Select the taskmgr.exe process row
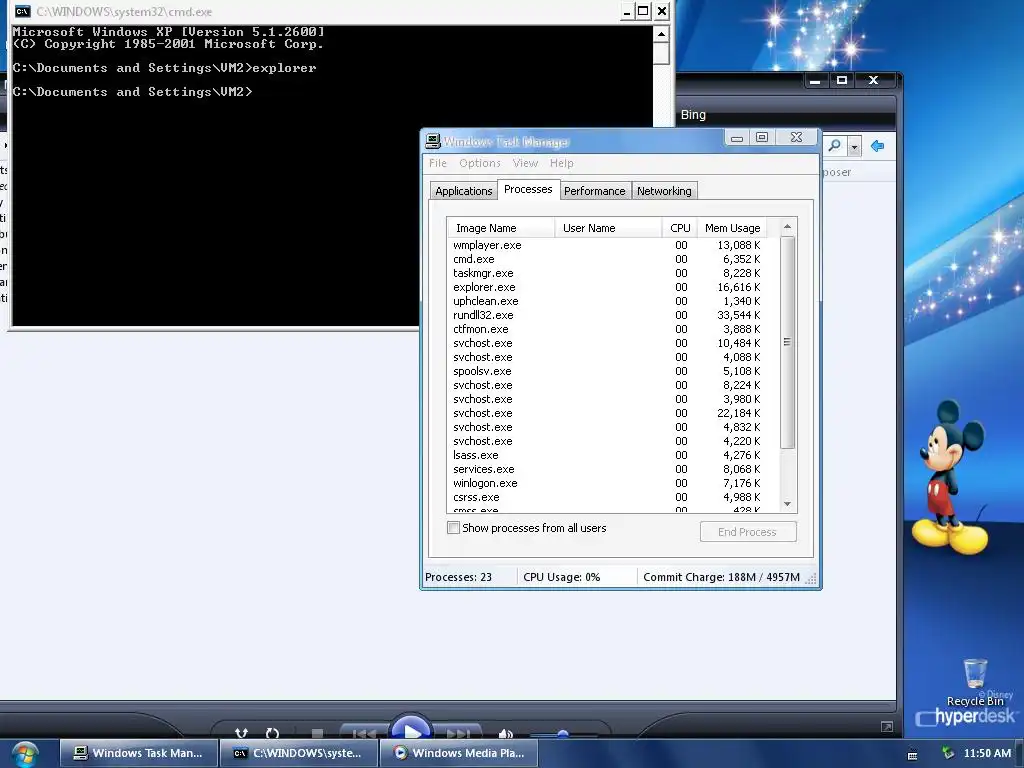The height and width of the screenshot is (768, 1024). coord(613,273)
